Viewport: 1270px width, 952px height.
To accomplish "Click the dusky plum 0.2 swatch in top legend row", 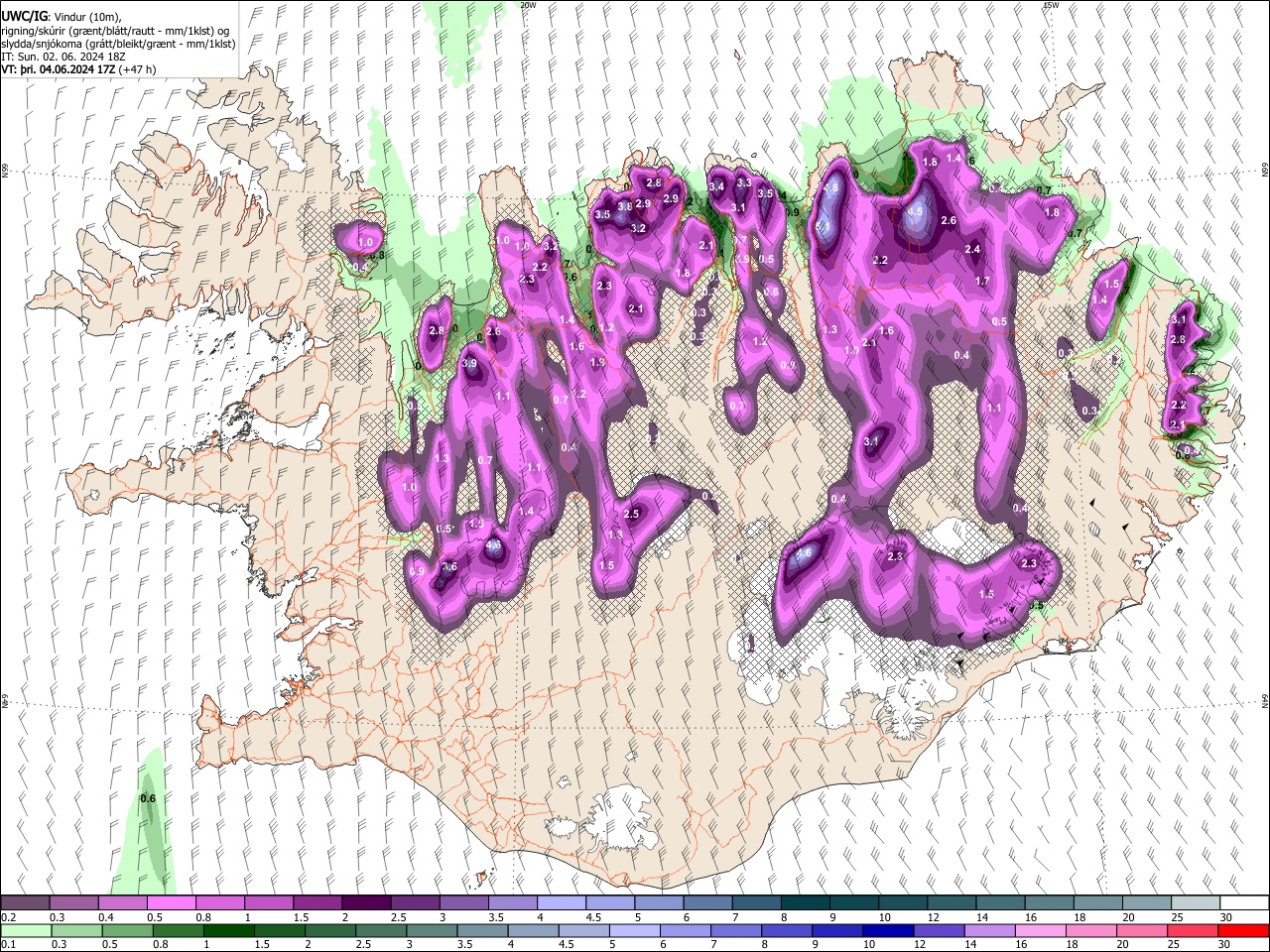I will (25, 903).
